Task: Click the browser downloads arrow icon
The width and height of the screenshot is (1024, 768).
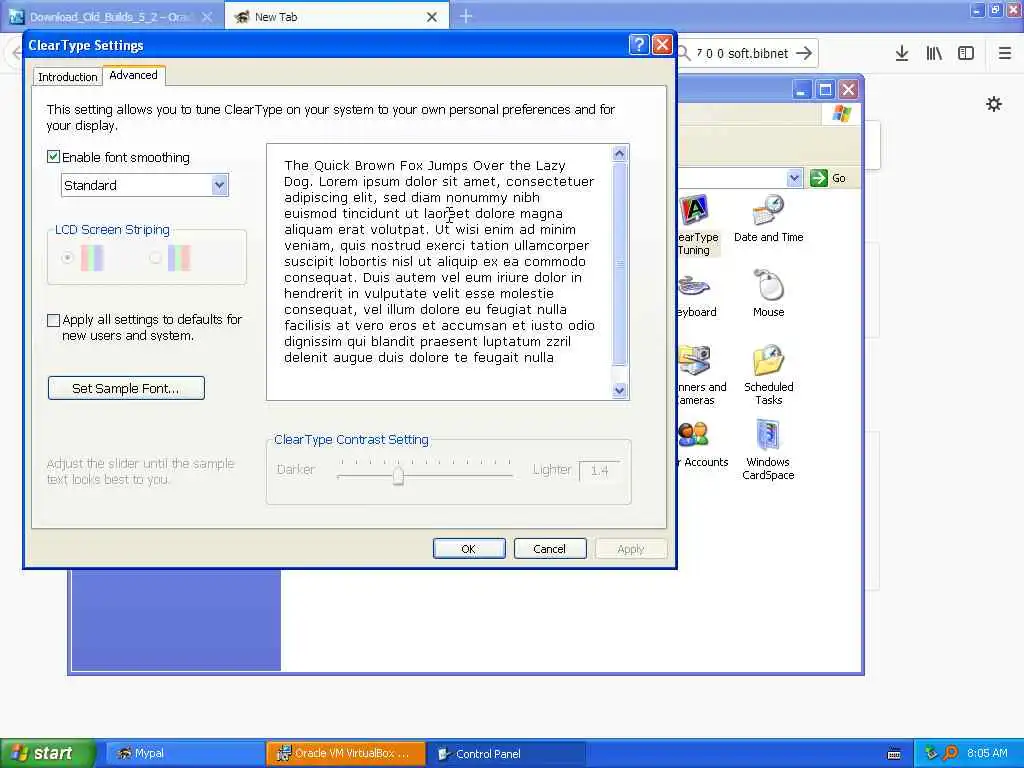Action: pyautogui.click(x=902, y=54)
